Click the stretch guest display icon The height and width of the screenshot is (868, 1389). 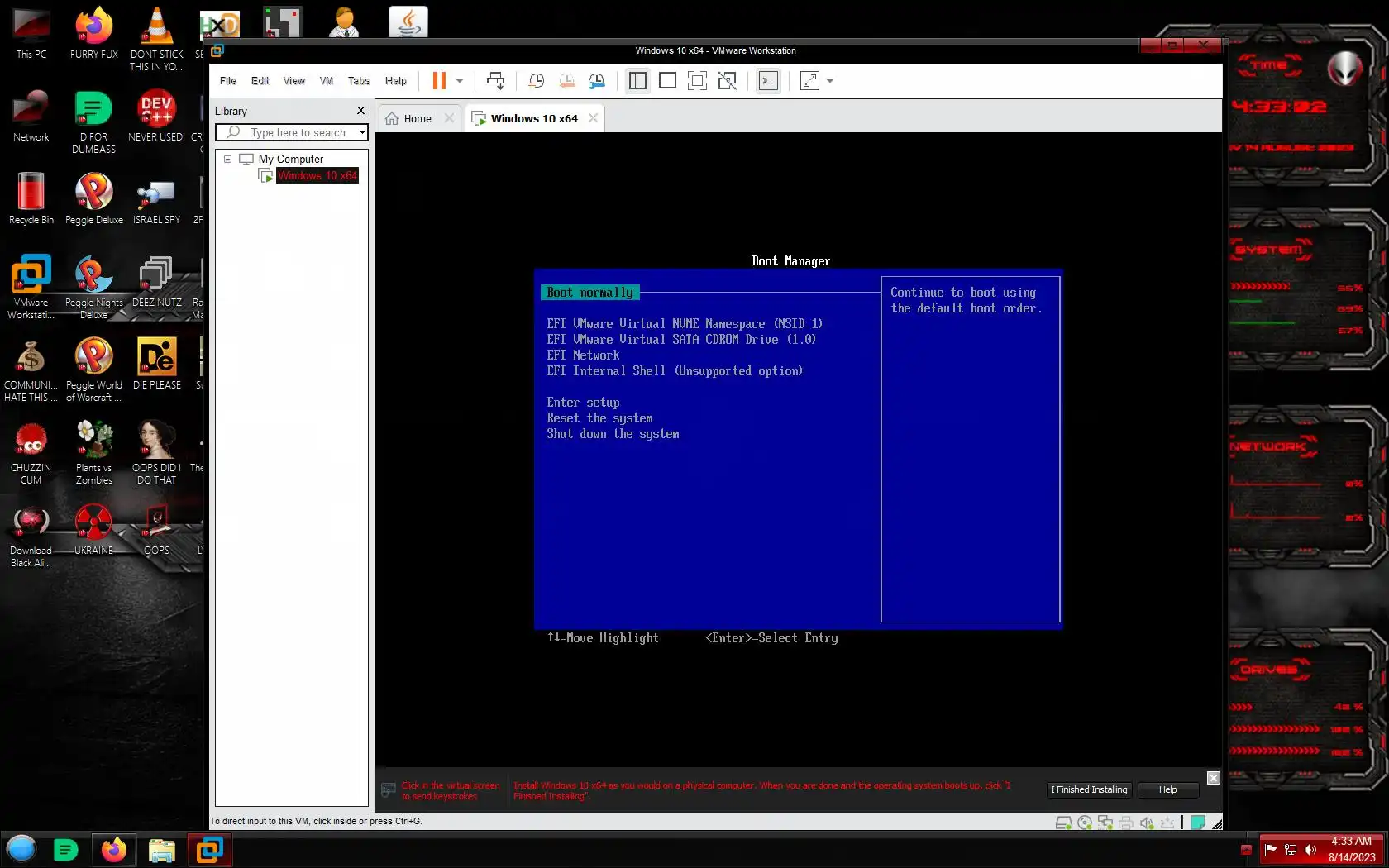[x=809, y=81]
